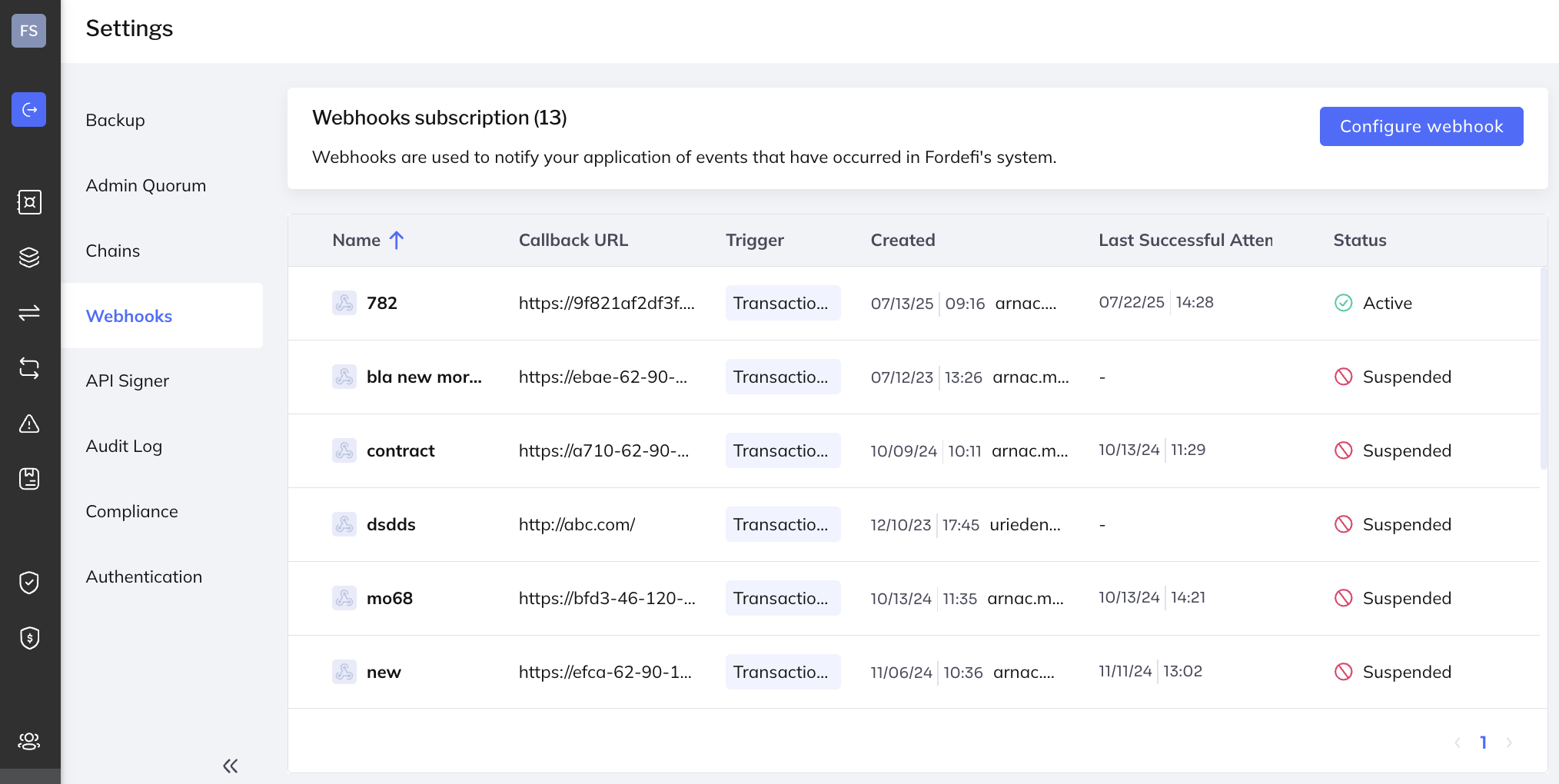Screen dimensions: 1559x784
Task: Click the sort arrow next to Name
Action: click(x=397, y=241)
